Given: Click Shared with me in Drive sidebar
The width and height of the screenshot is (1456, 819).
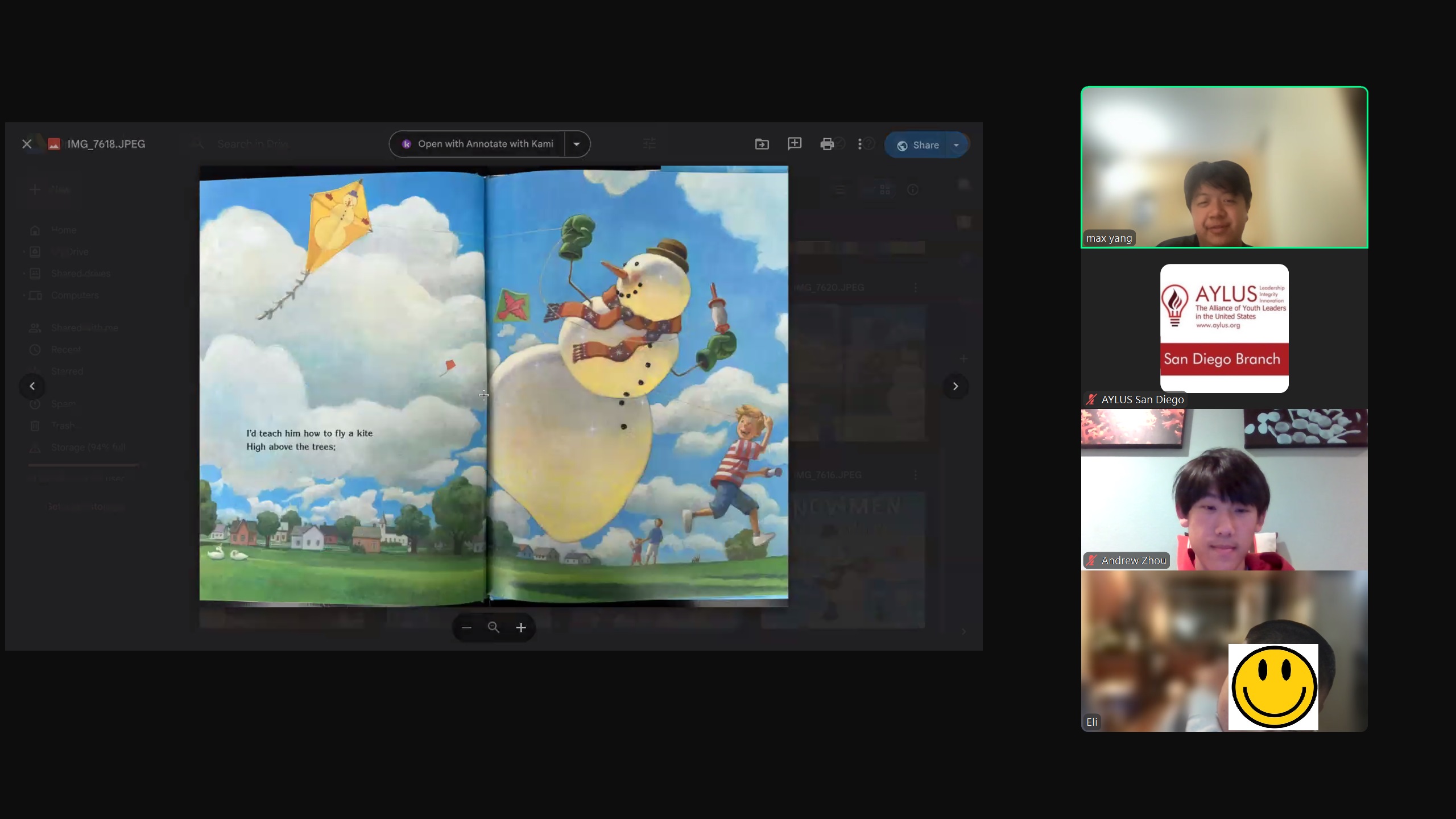Looking at the screenshot, I should (x=84, y=328).
